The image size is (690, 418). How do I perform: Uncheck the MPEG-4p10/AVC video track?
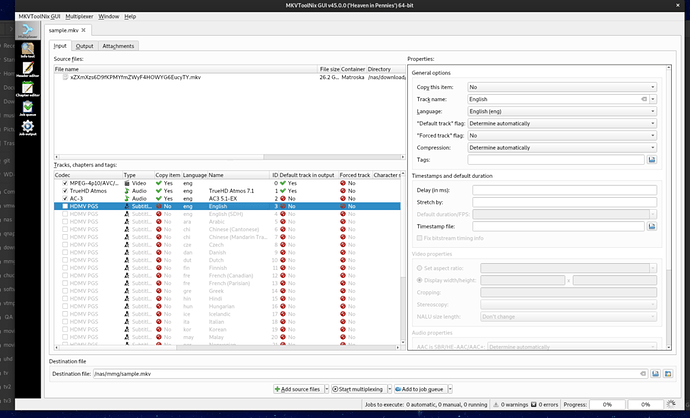65,183
